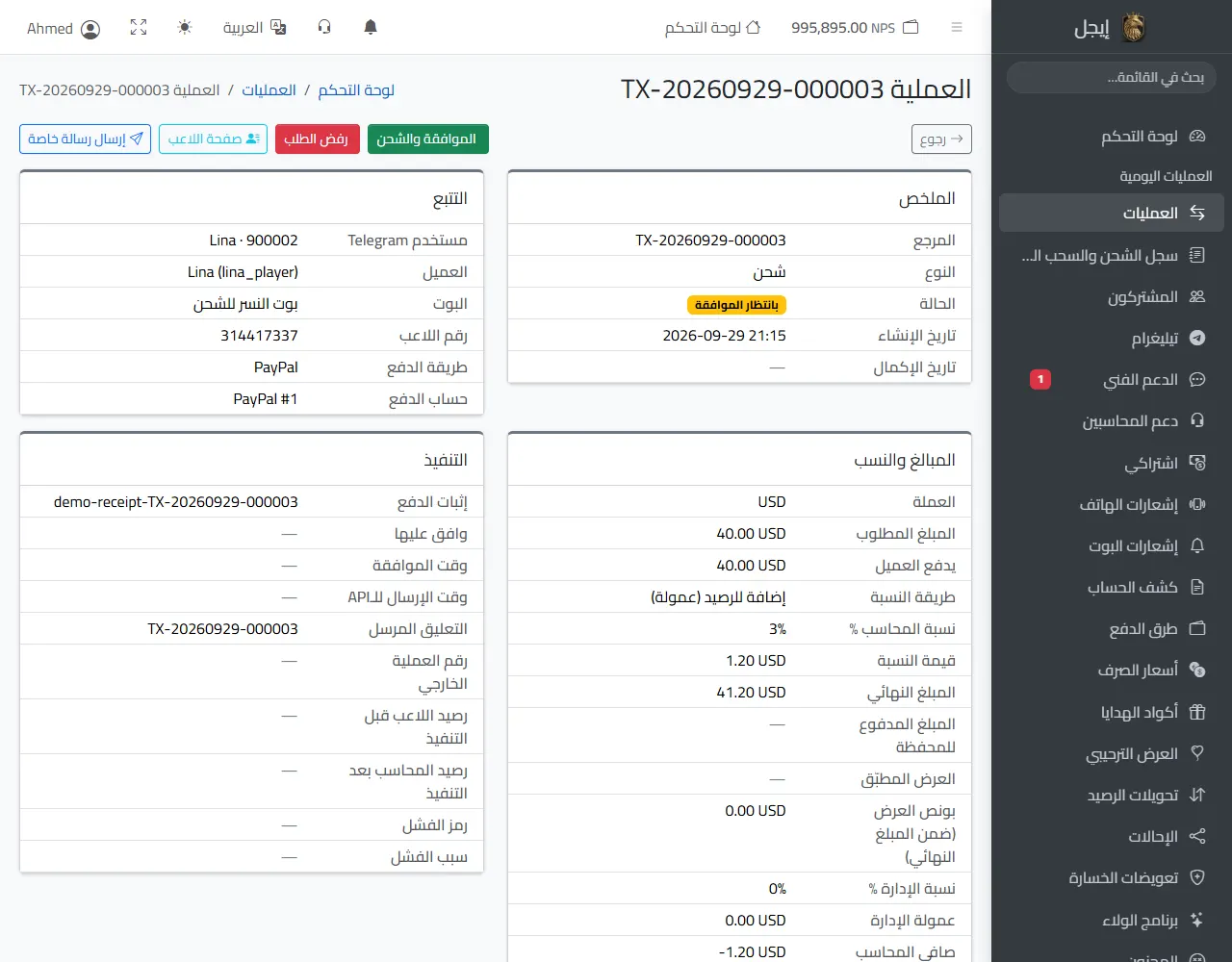Screen dimensions: 1232x962
Task: Open the Ahmed user account menu
Action: pos(64,29)
